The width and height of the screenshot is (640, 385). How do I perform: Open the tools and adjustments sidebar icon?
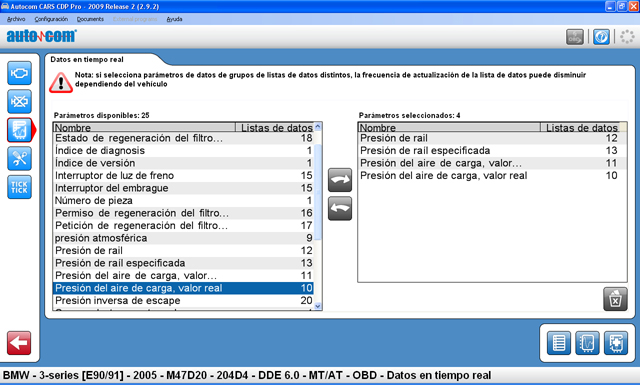coord(19,158)
